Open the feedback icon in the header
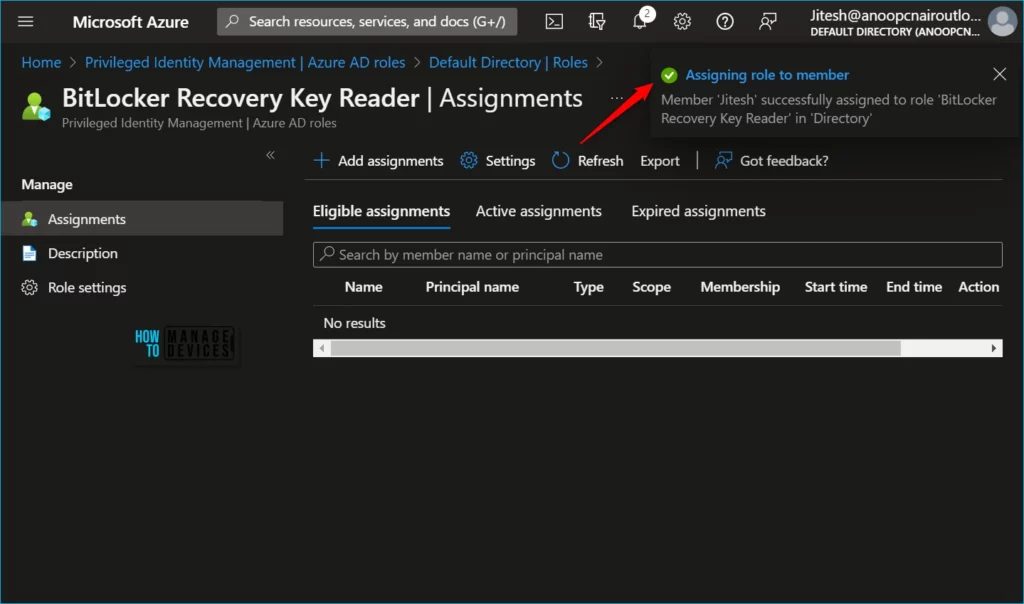1024x604 pixels. click(767, 22)
